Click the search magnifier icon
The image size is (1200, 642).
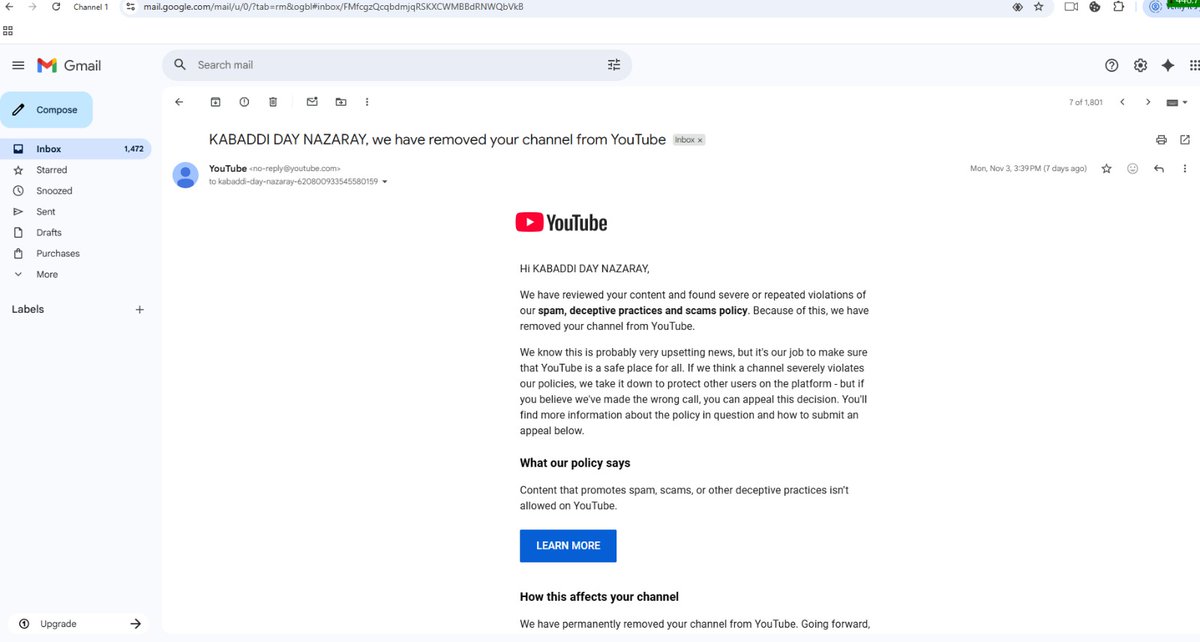(x=180, y=65)
